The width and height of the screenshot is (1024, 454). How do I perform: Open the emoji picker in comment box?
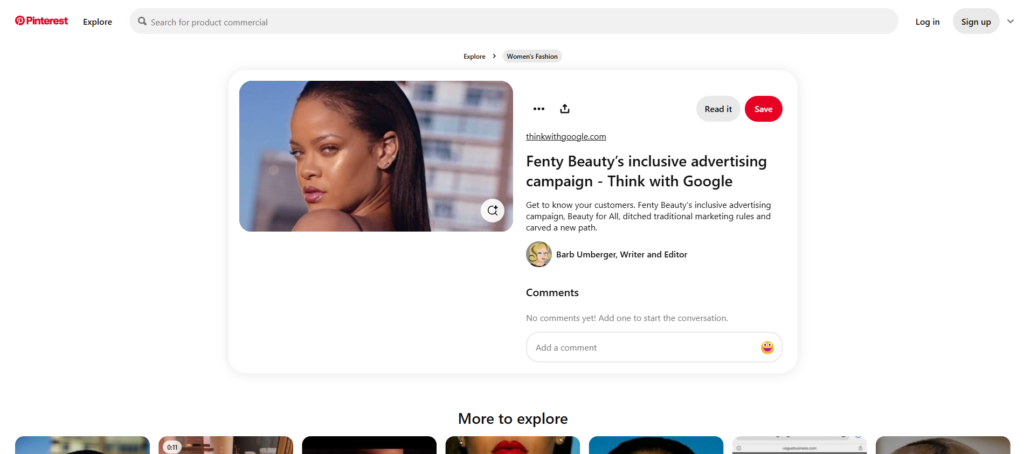tap(767, 348)
